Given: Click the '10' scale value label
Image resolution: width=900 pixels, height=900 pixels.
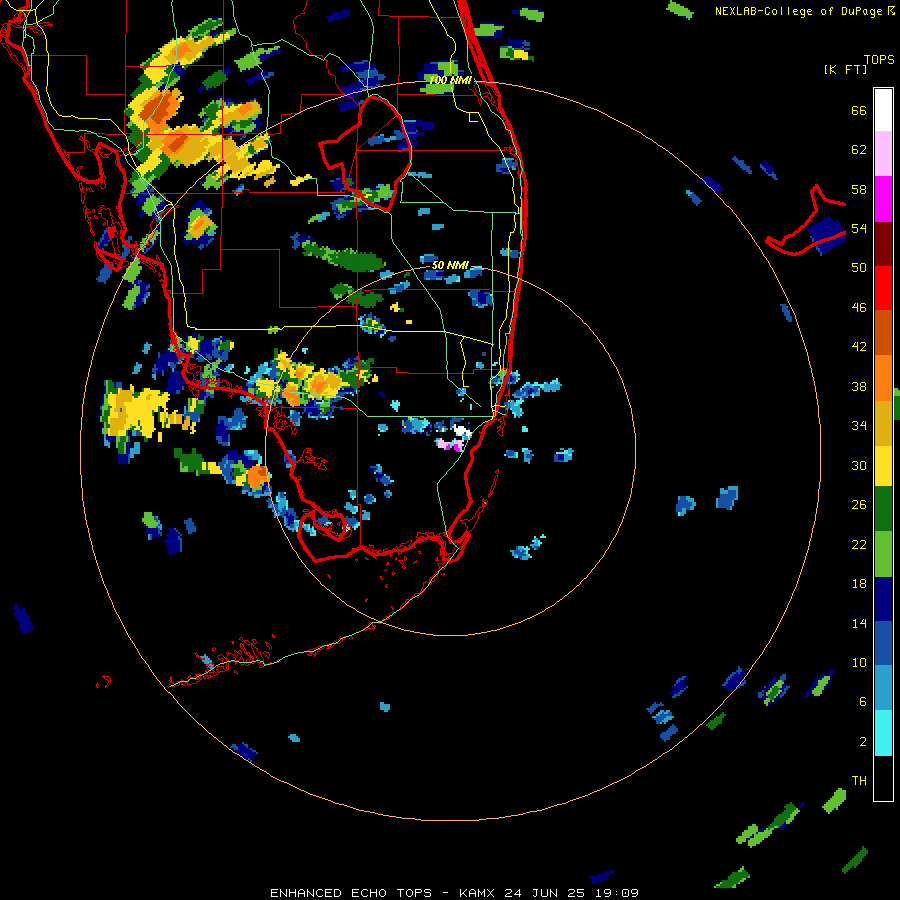Looking at the screenshot, I should tap(859, 662).
